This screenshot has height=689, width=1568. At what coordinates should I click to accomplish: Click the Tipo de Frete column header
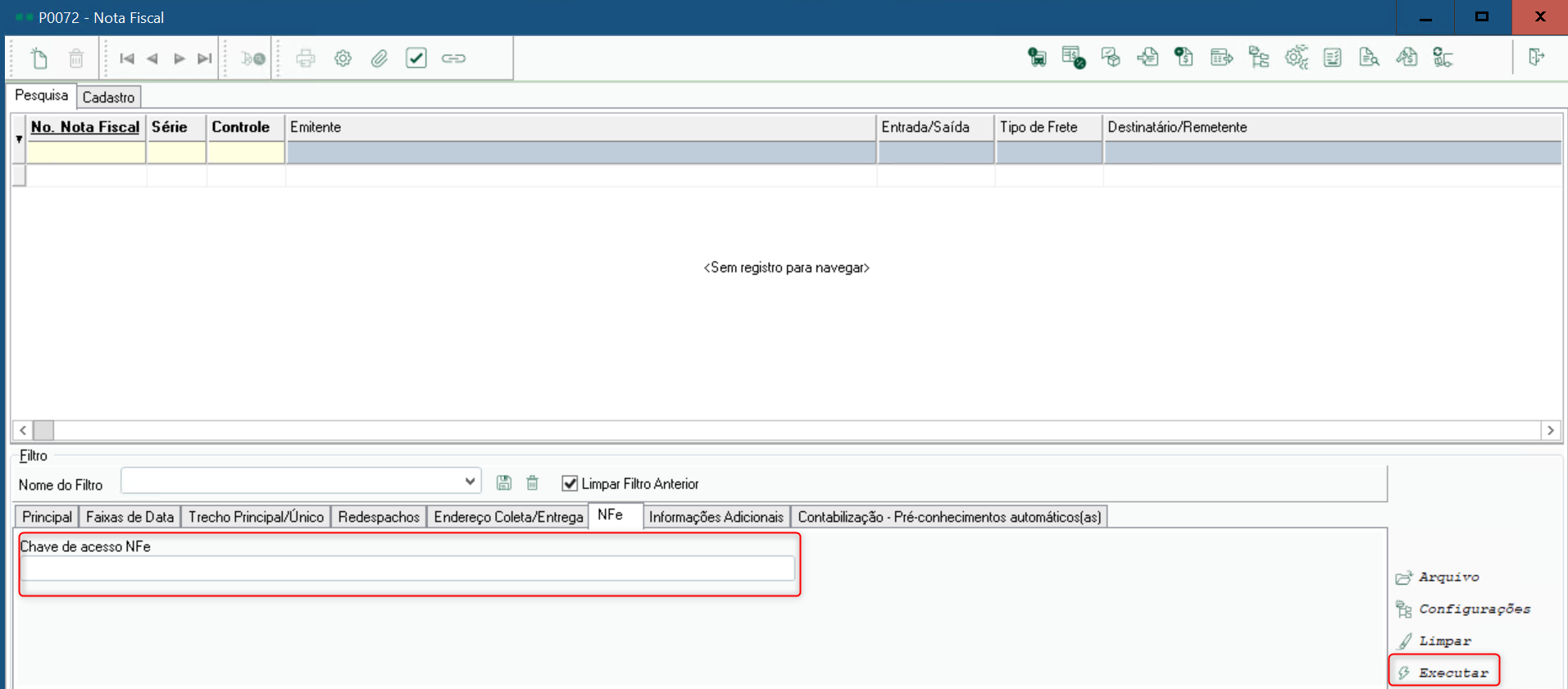pyautogui.click(x=1049, y=127)
